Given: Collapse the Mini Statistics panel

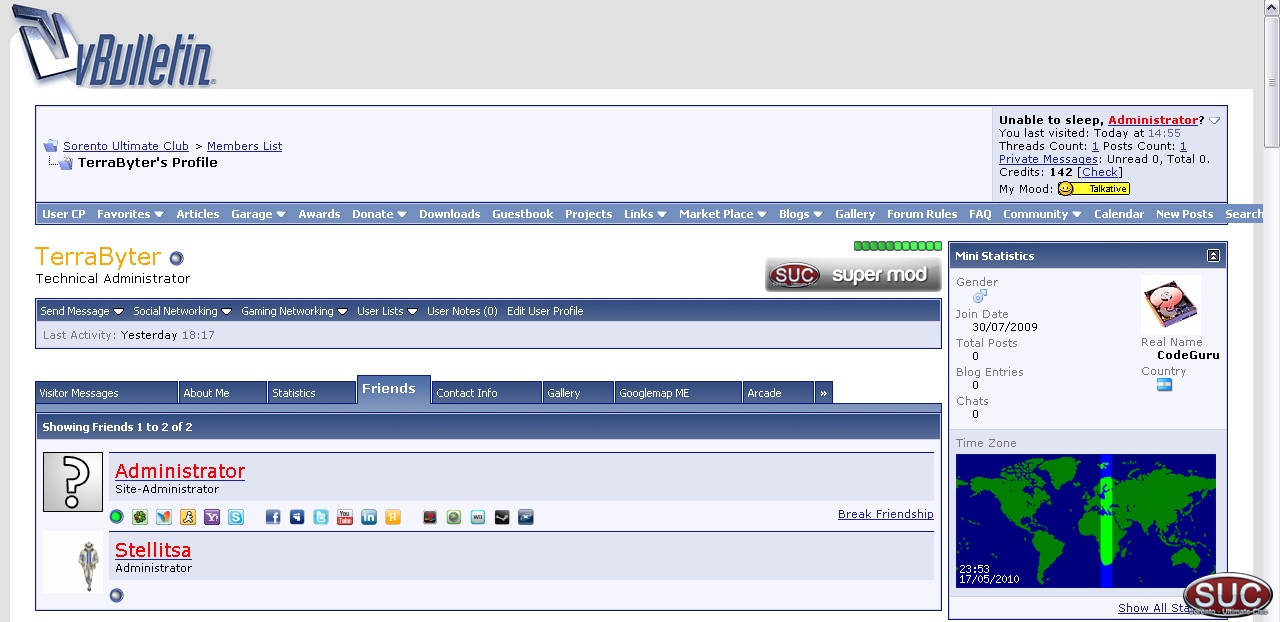Looking at the screenshot, I should pyautogui.click(x=1213, y=256).
